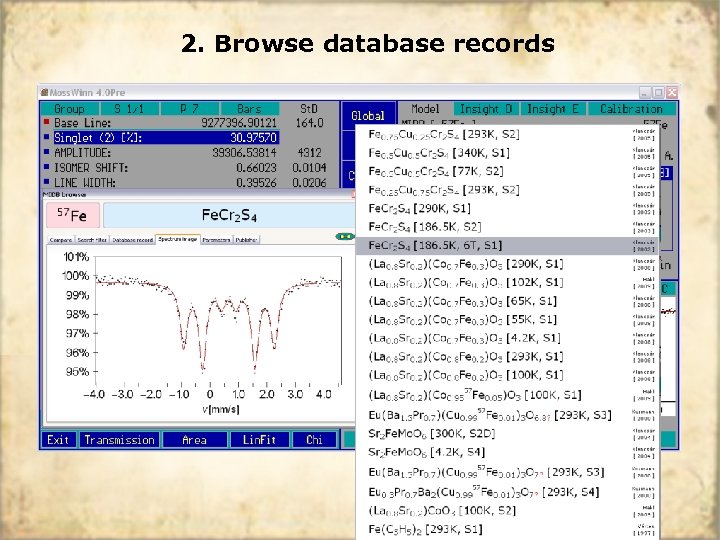Click the blue marker beside ISOMER SHIFT
Image resolution: width=720 pixels, height=540 pixels.
tap(46, 167)
